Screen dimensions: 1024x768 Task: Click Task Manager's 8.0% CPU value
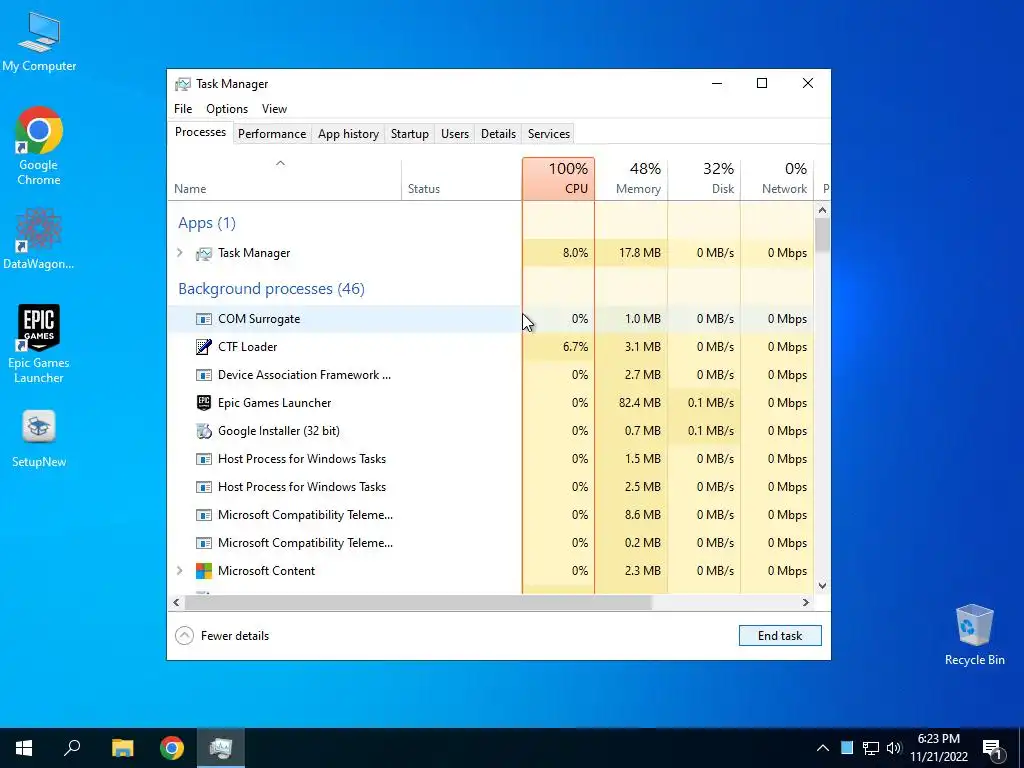(x=575, y=253)
